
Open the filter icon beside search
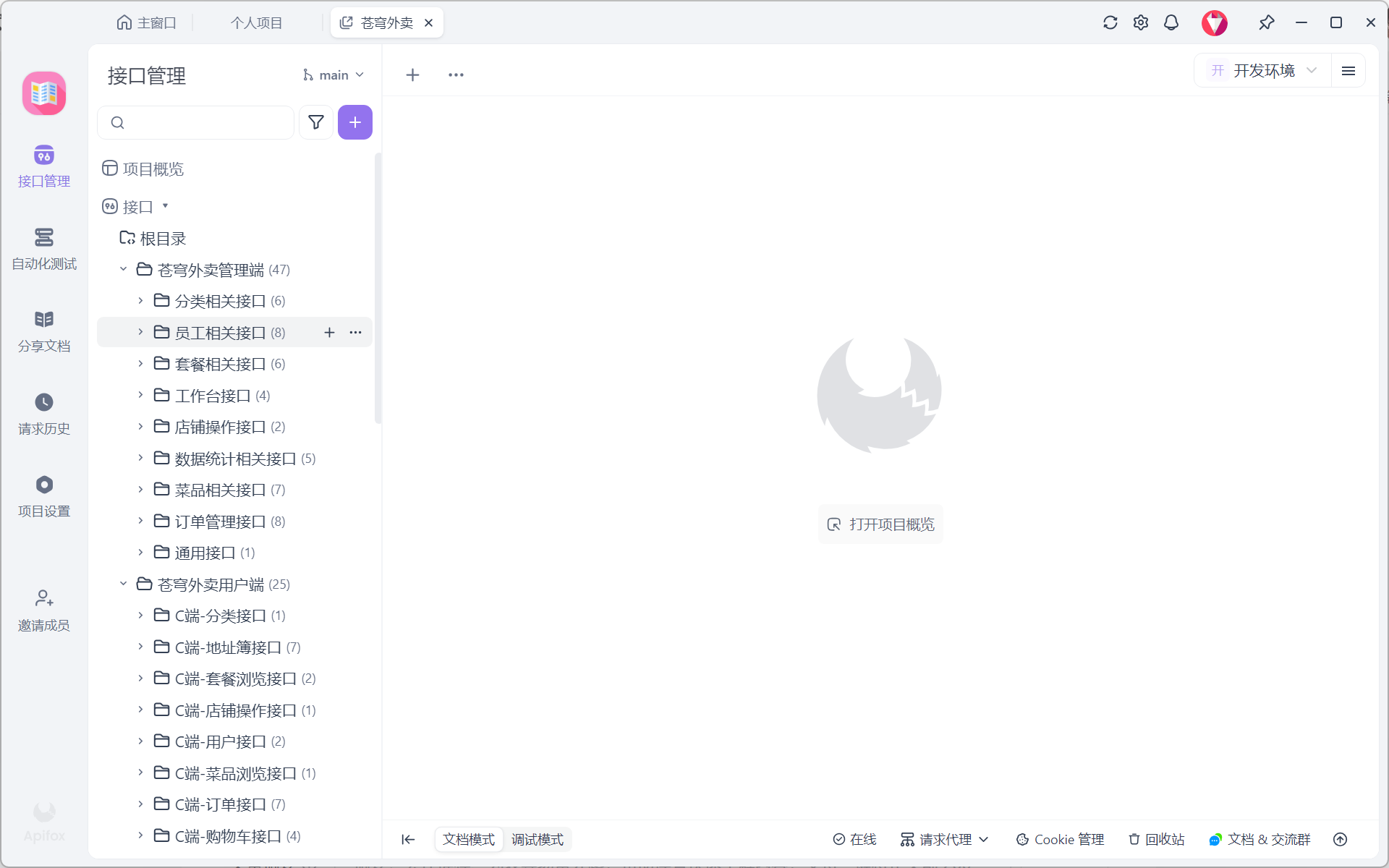pyautogui.click(x=315, y=122)
